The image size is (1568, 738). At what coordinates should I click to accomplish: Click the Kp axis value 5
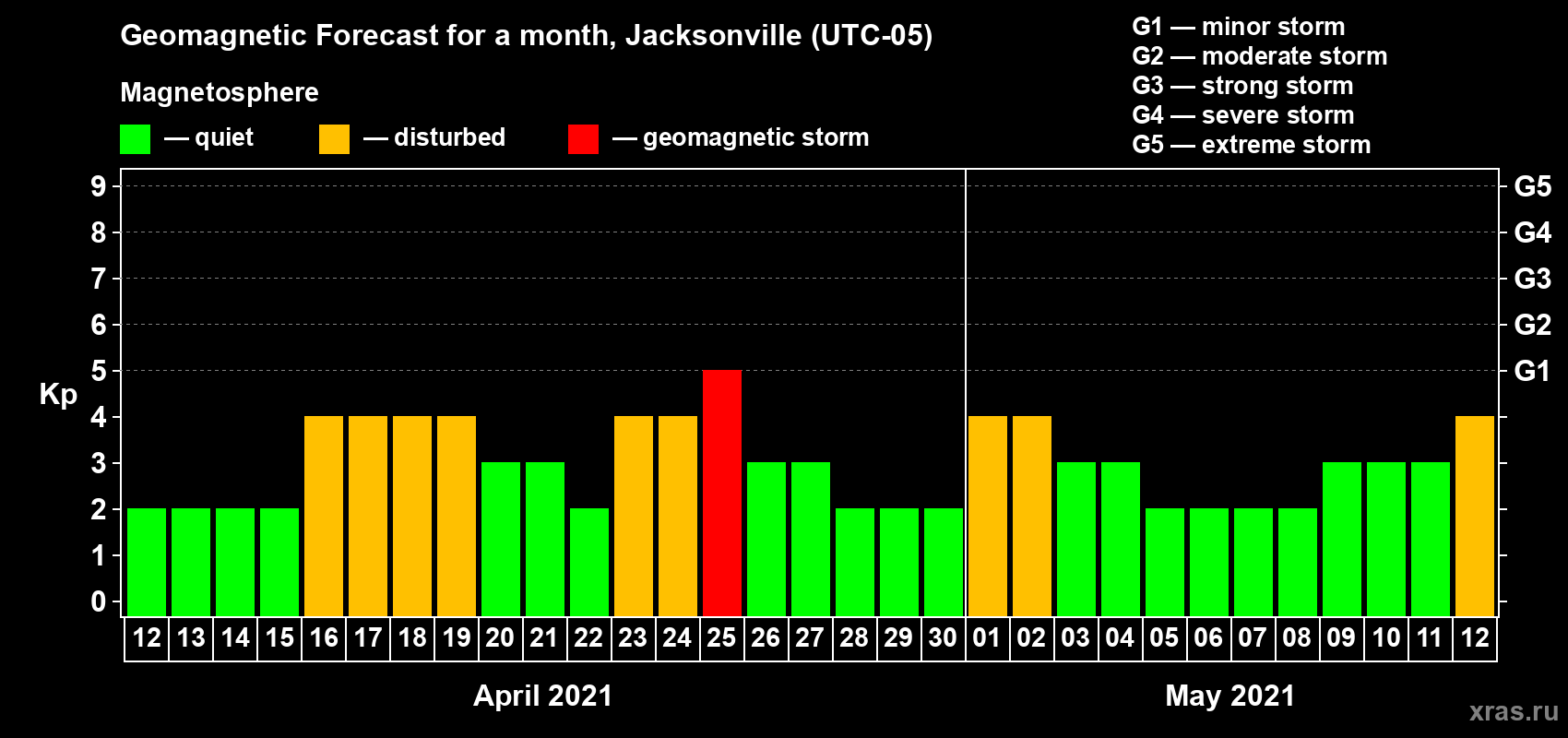pos(99,371)
